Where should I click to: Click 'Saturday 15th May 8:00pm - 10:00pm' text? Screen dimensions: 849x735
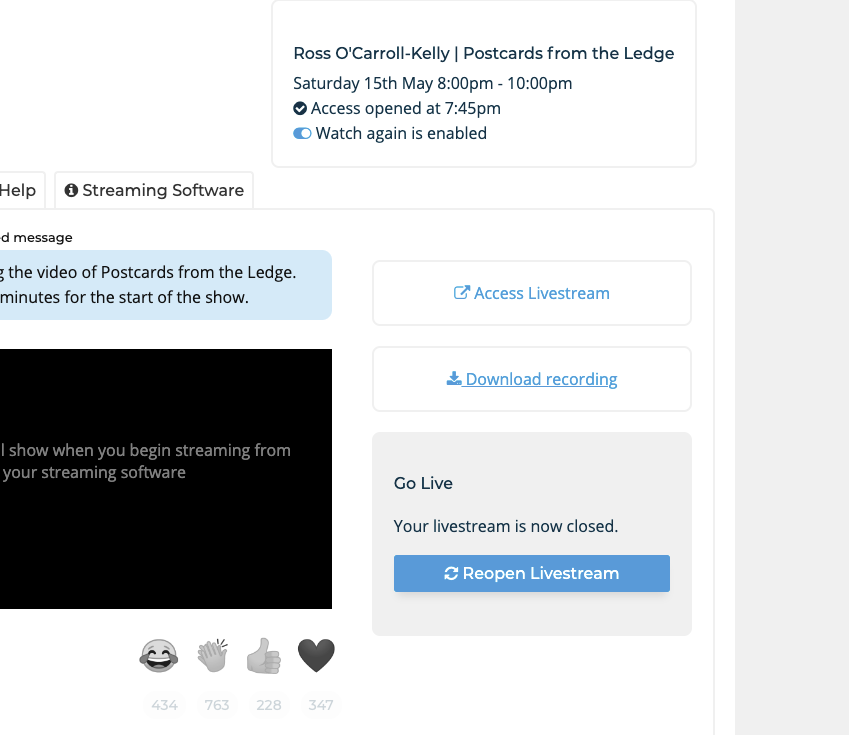click(433, 83)
